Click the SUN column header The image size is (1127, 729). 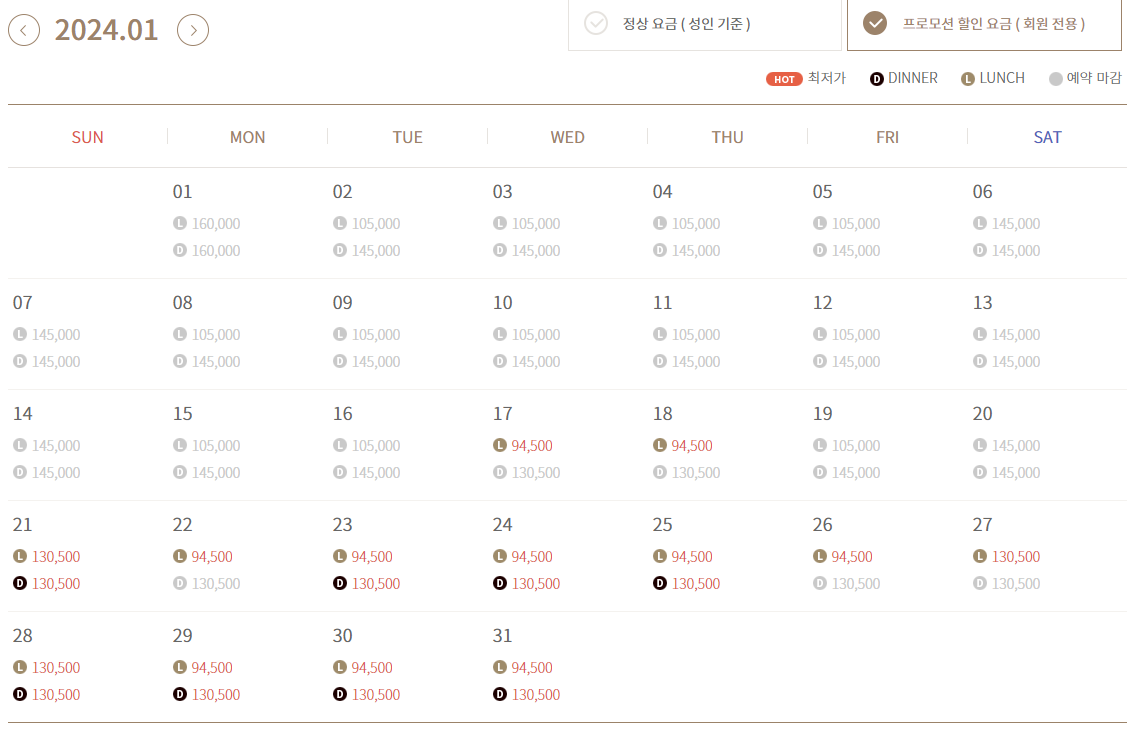coord(87,137)
